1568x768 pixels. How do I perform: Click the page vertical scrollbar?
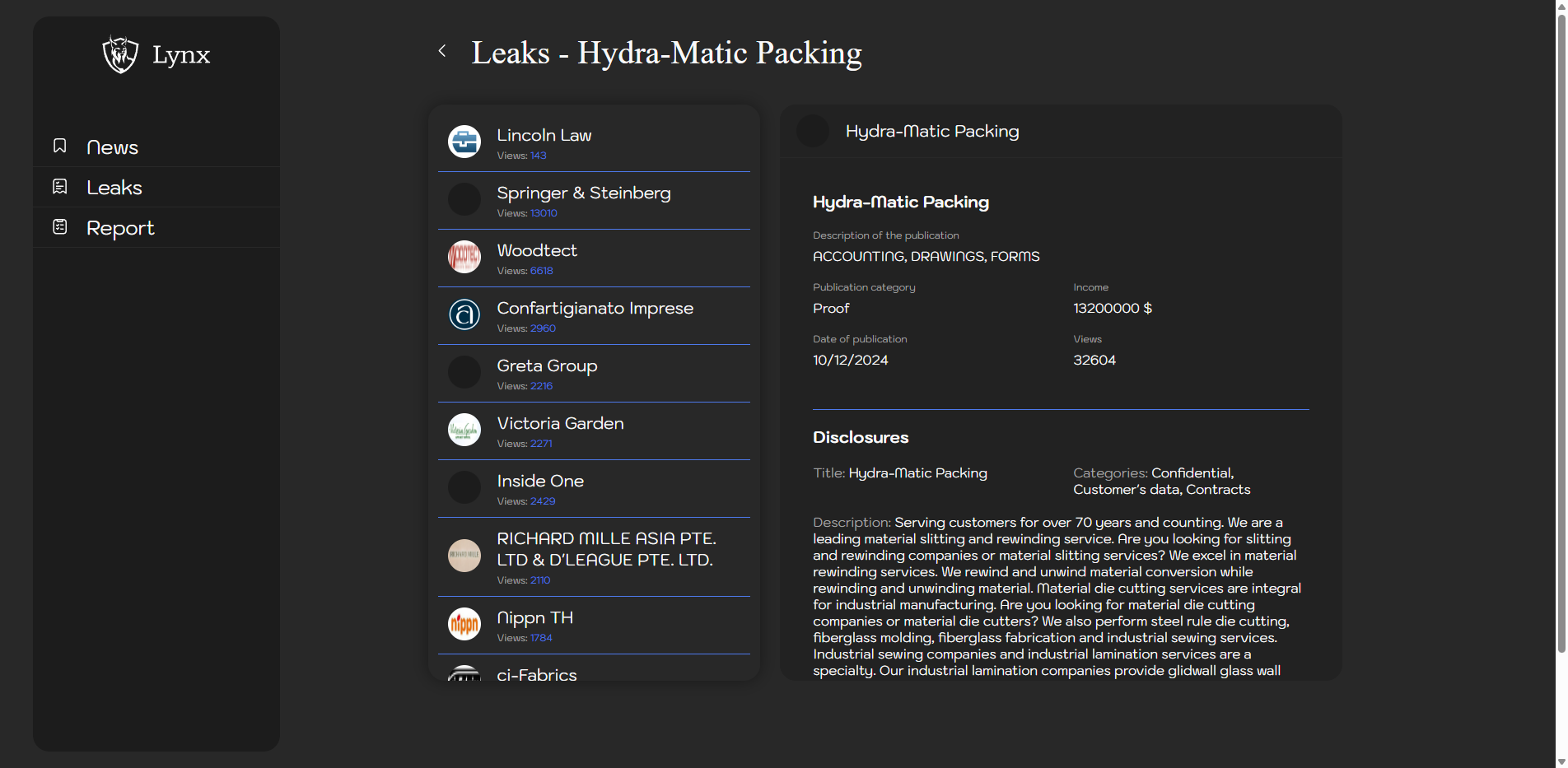(x=1561, y=329)
